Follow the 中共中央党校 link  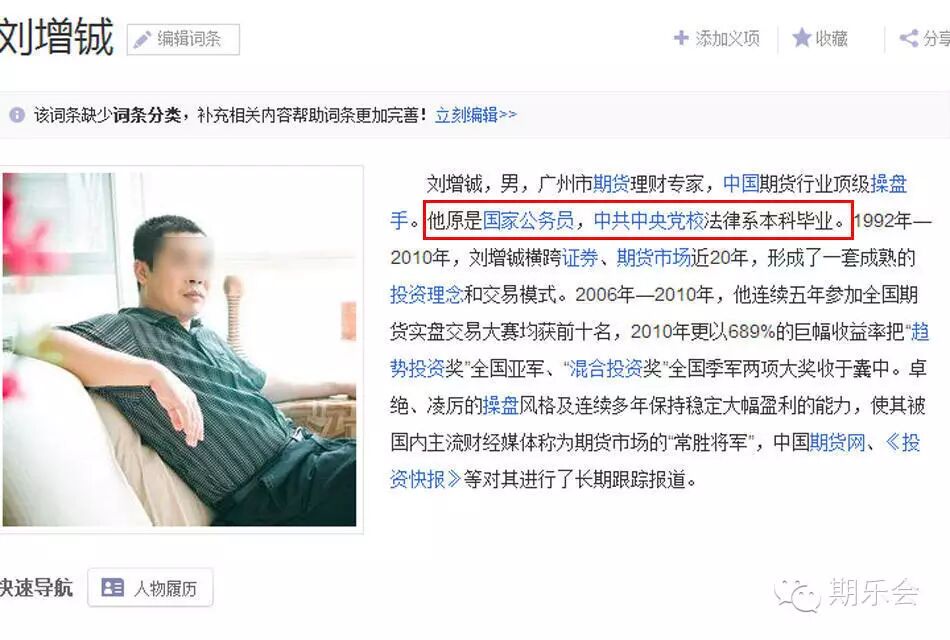click(649, 220)
